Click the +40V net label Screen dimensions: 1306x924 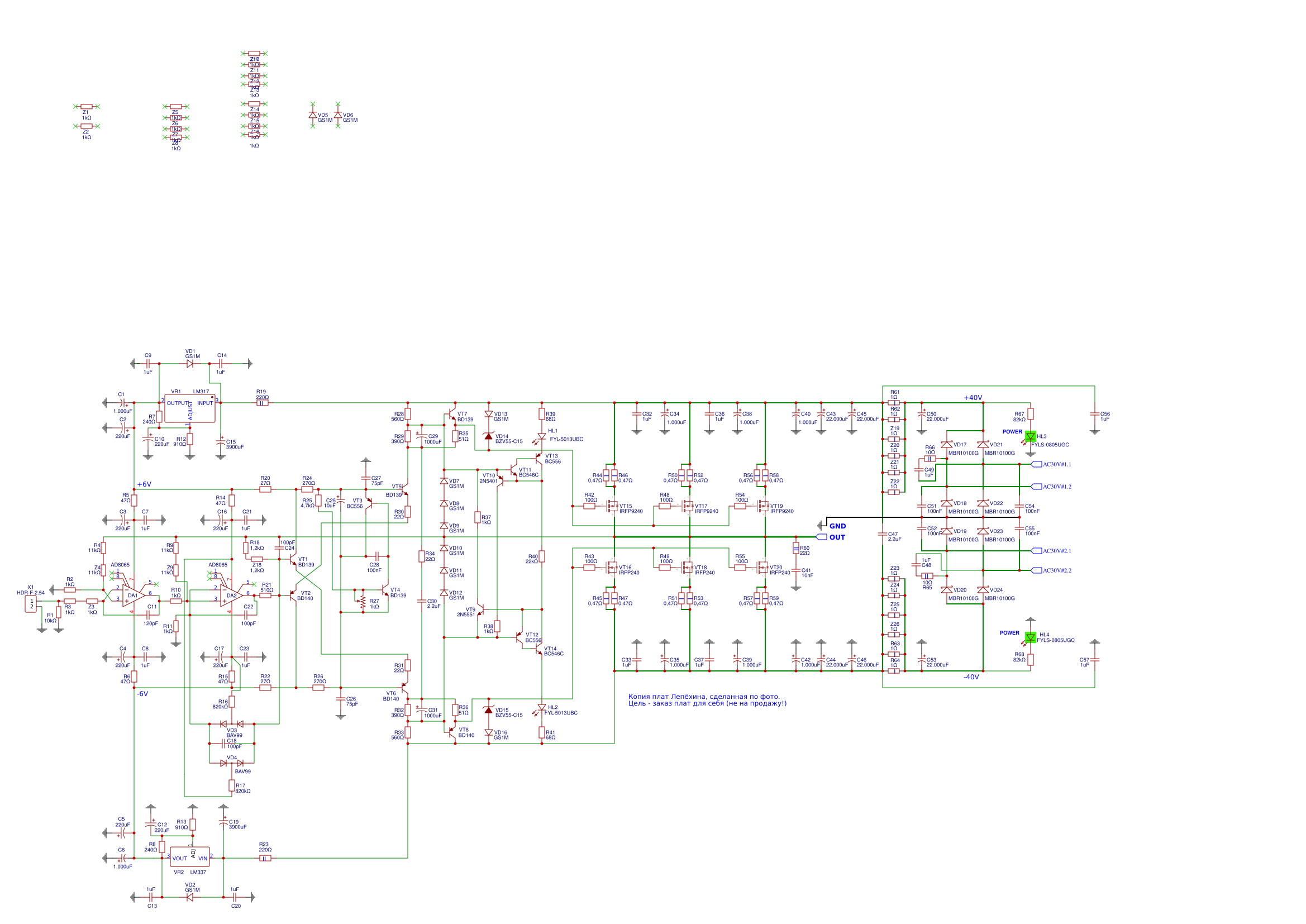(973, 398)
